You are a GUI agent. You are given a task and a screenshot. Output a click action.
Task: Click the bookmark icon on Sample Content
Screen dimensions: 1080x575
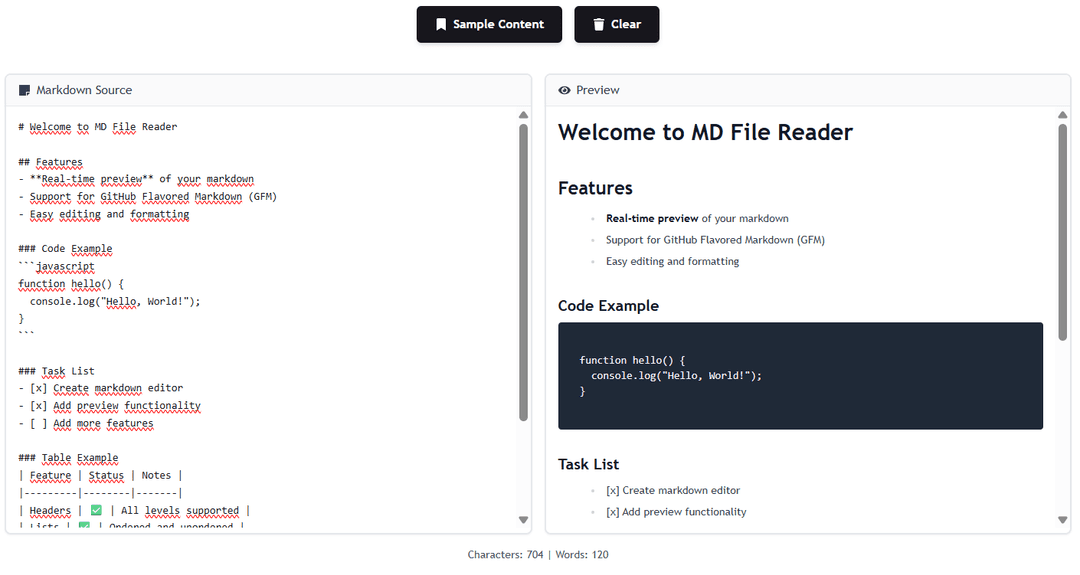pos(440,24)
